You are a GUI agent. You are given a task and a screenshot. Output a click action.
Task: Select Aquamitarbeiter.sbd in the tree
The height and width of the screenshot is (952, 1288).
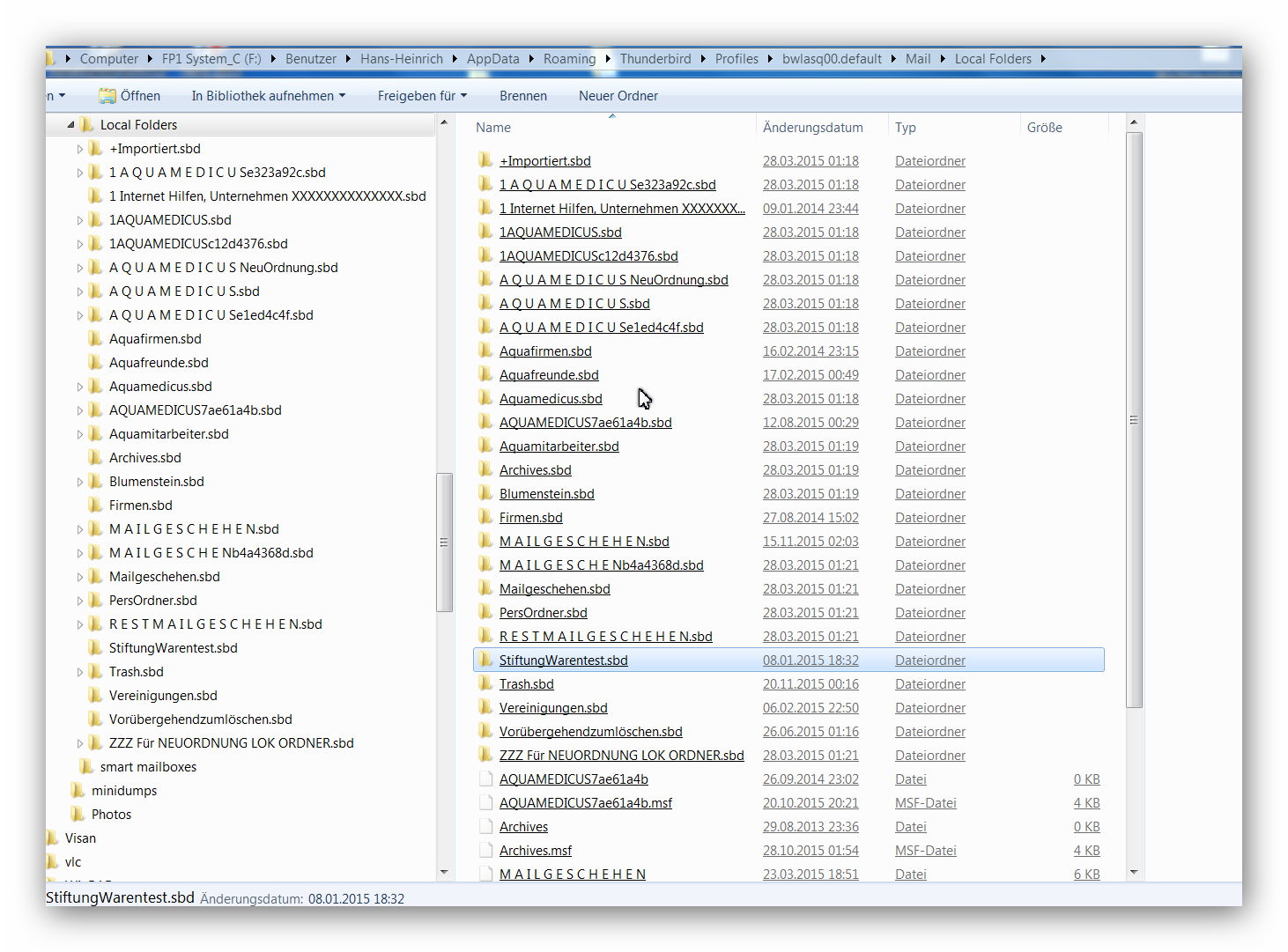click(169, 433)
